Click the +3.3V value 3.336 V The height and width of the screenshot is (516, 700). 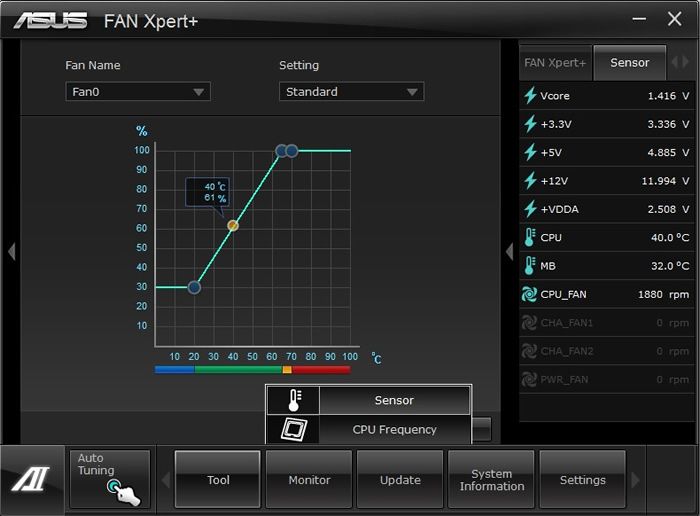(668, 124)
